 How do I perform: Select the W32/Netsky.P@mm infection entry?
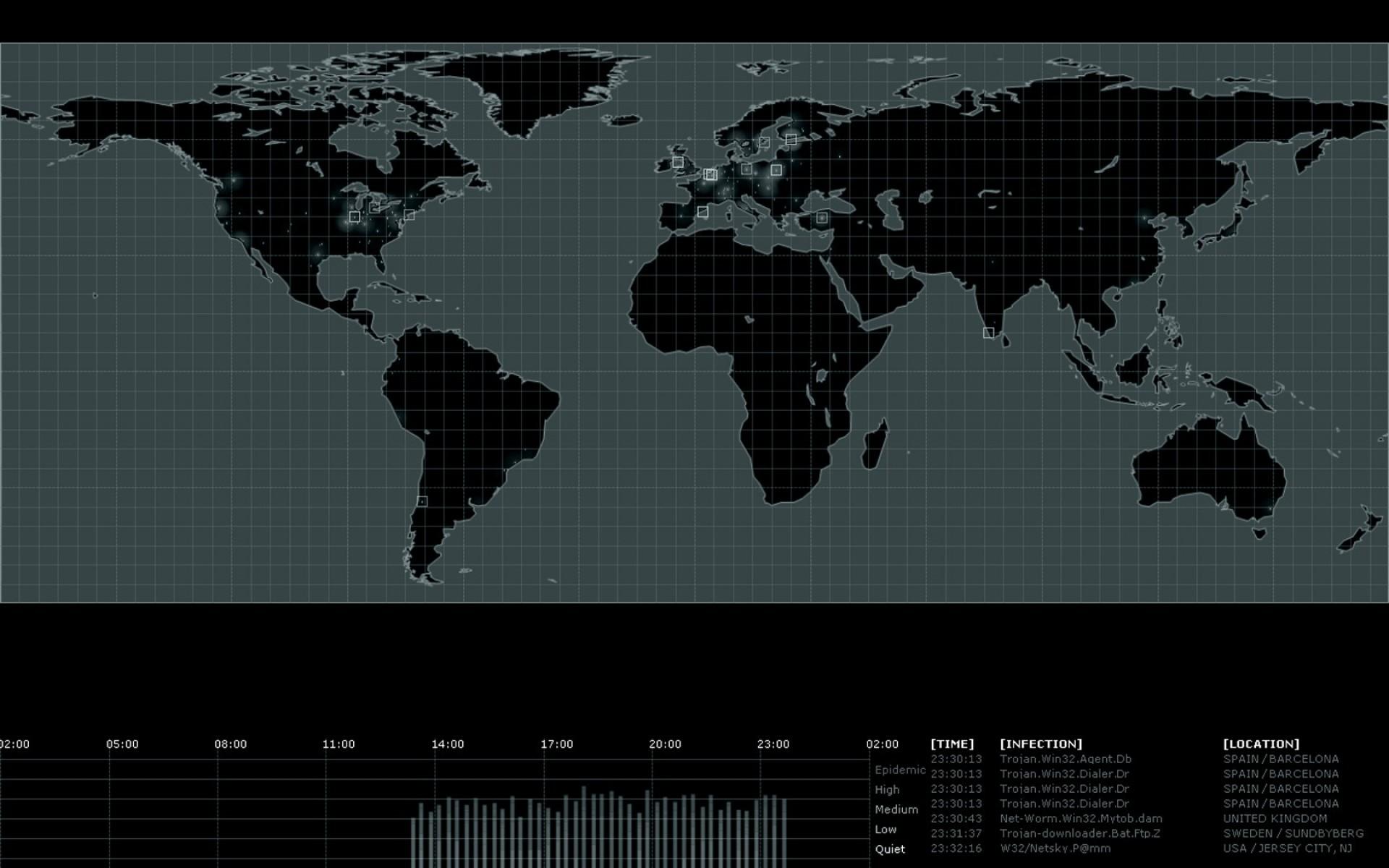click(x=1055, y=848)
